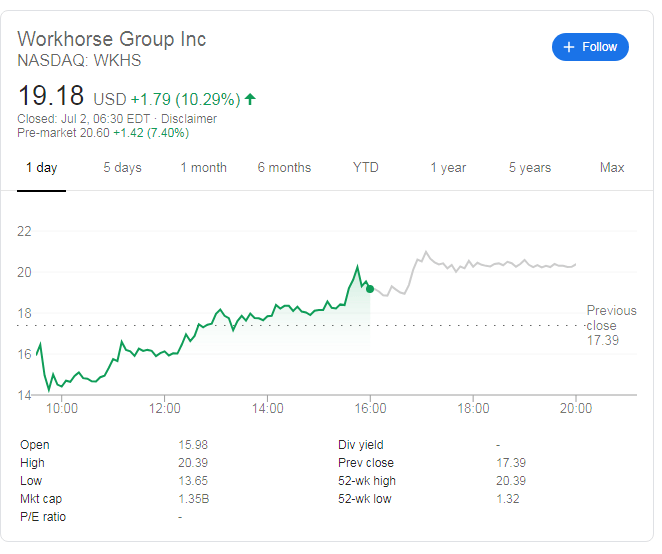Follow Workhorse Group stock

tap(590, 47)
